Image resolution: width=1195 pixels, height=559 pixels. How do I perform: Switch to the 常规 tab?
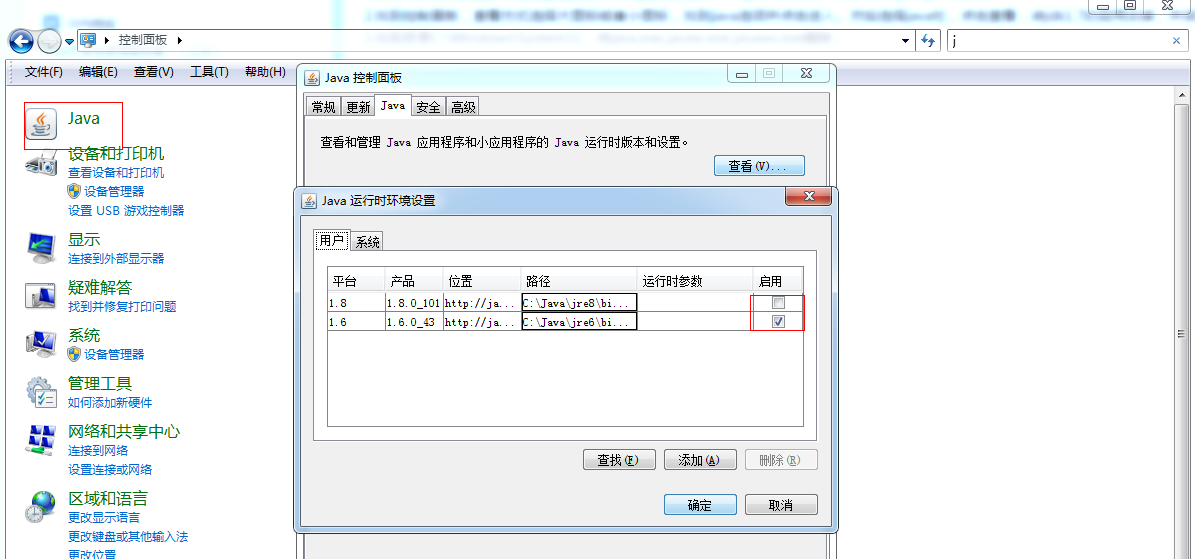(x=323, y=107)
